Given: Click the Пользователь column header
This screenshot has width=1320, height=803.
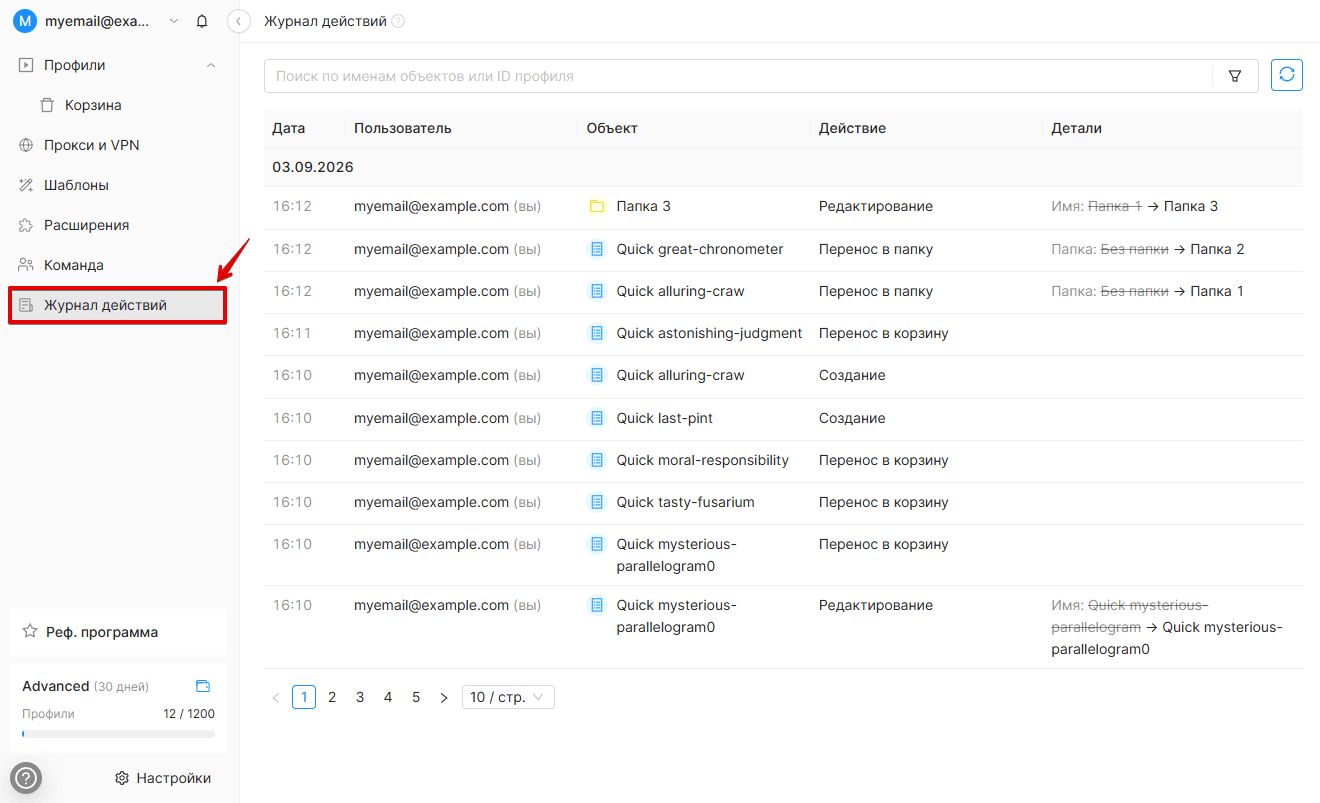Looking at the screenshot, I should point(403,128).
